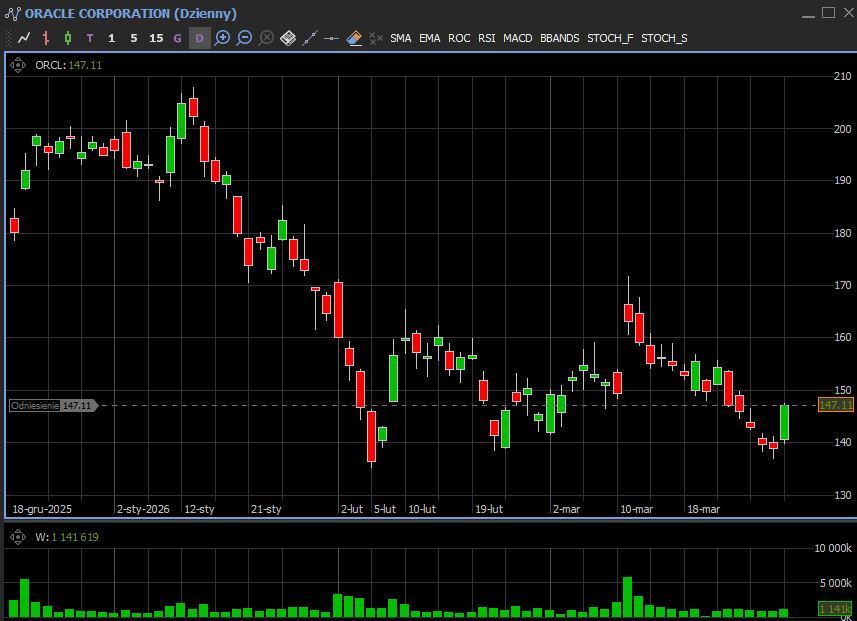Add the SMA indicator

pyautogui.click(x=400, y=38)
